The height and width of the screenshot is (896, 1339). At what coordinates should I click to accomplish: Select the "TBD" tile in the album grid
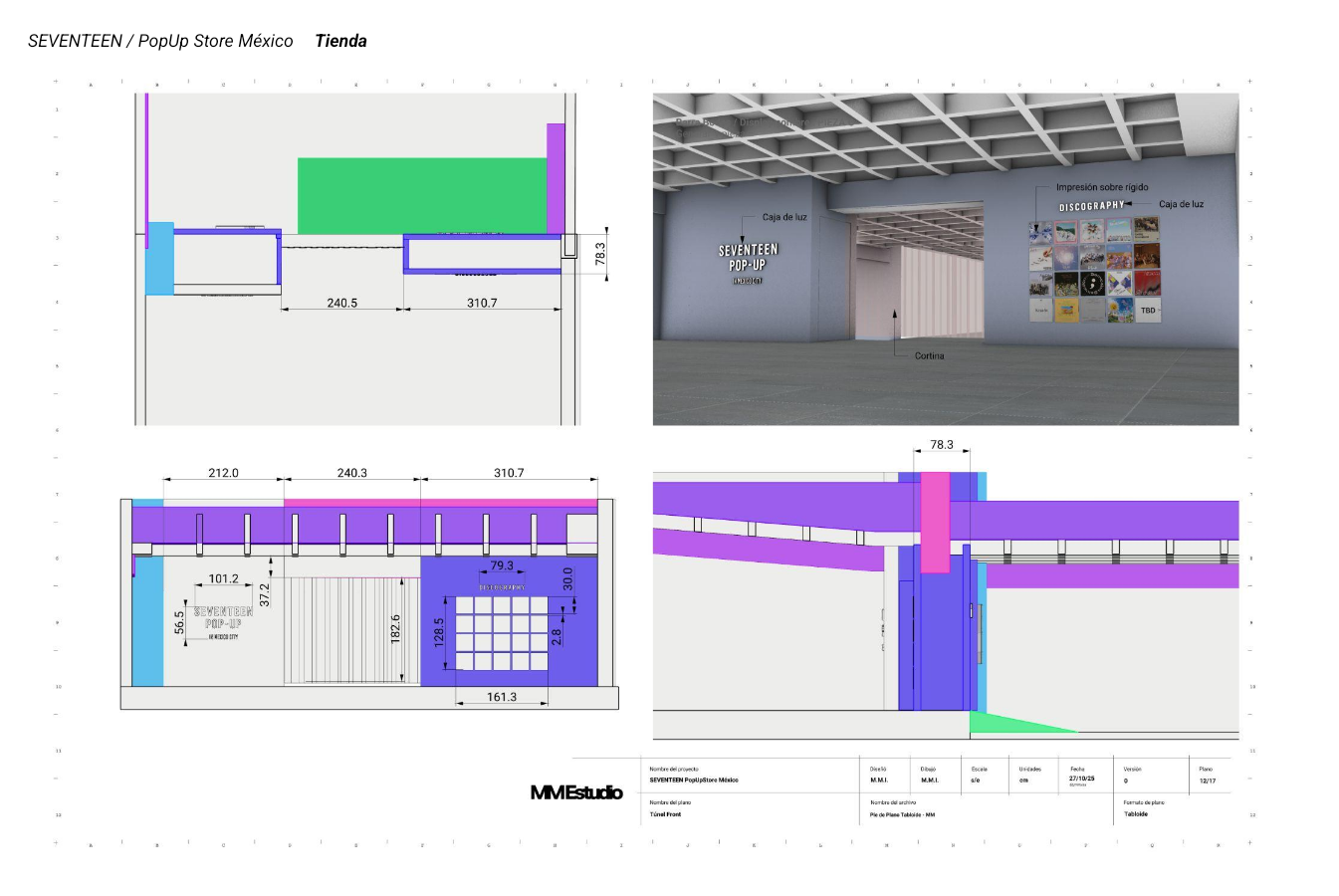click(1148, 311)
